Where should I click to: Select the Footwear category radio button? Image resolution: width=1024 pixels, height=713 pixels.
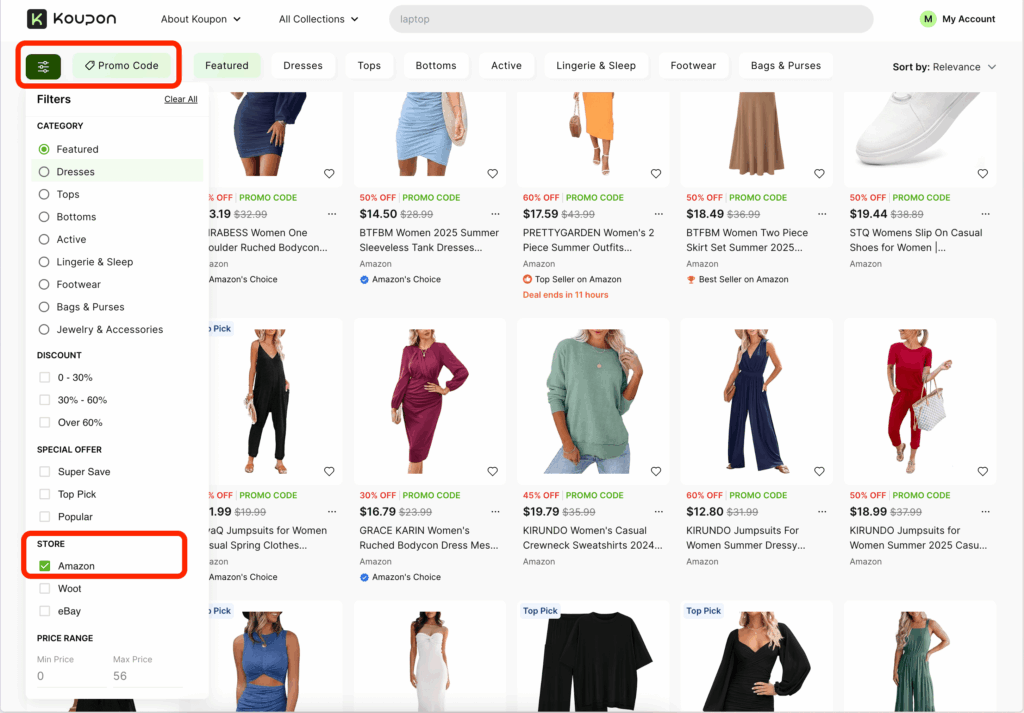[44, 285]
